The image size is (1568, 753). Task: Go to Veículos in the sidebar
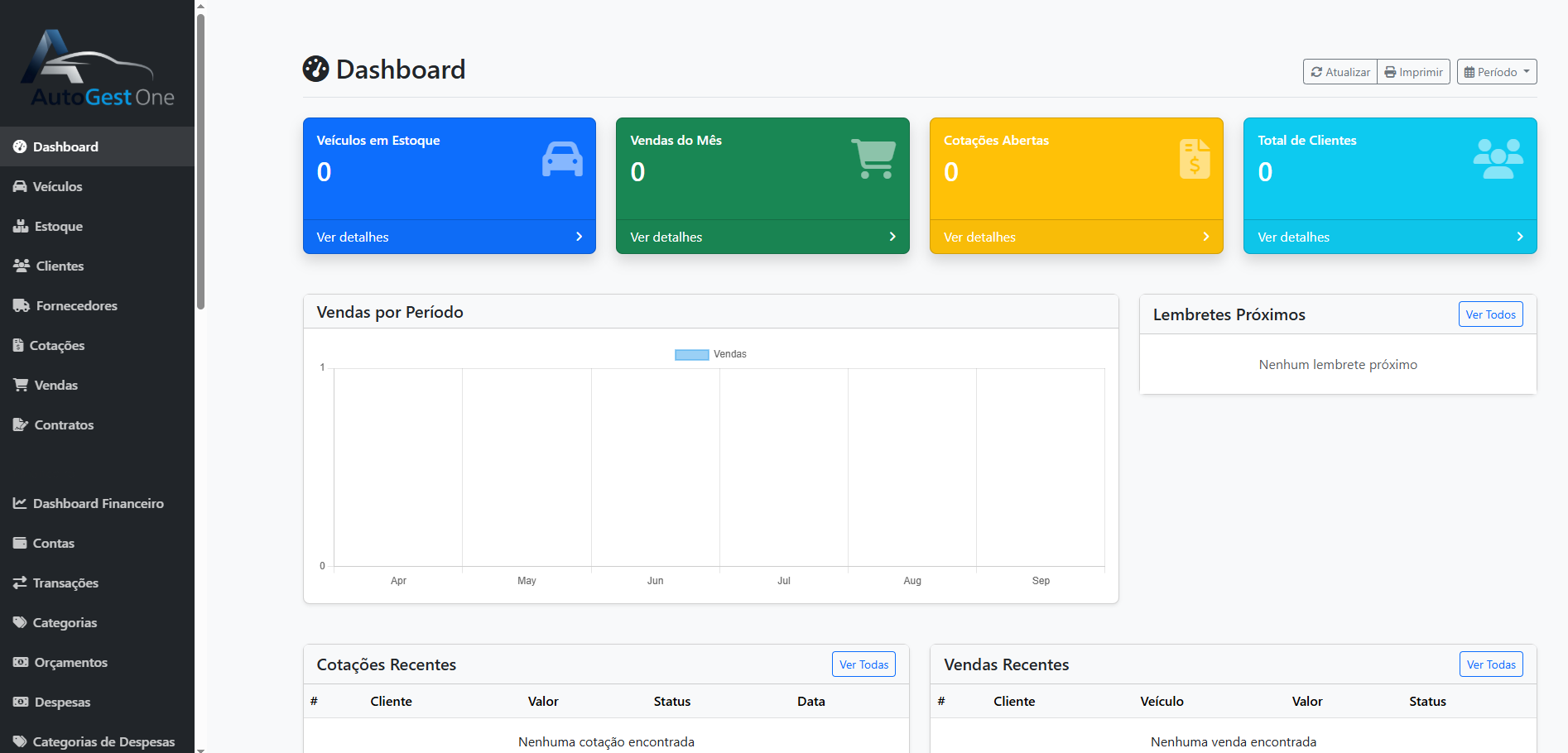[57, 186]
